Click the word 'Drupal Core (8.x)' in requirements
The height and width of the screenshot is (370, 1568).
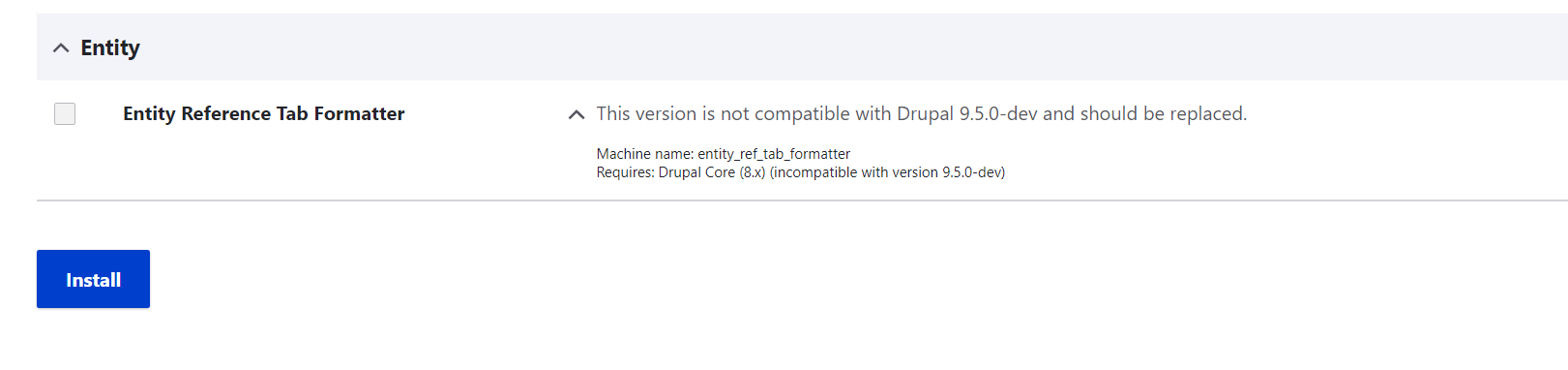pos(712,172)
